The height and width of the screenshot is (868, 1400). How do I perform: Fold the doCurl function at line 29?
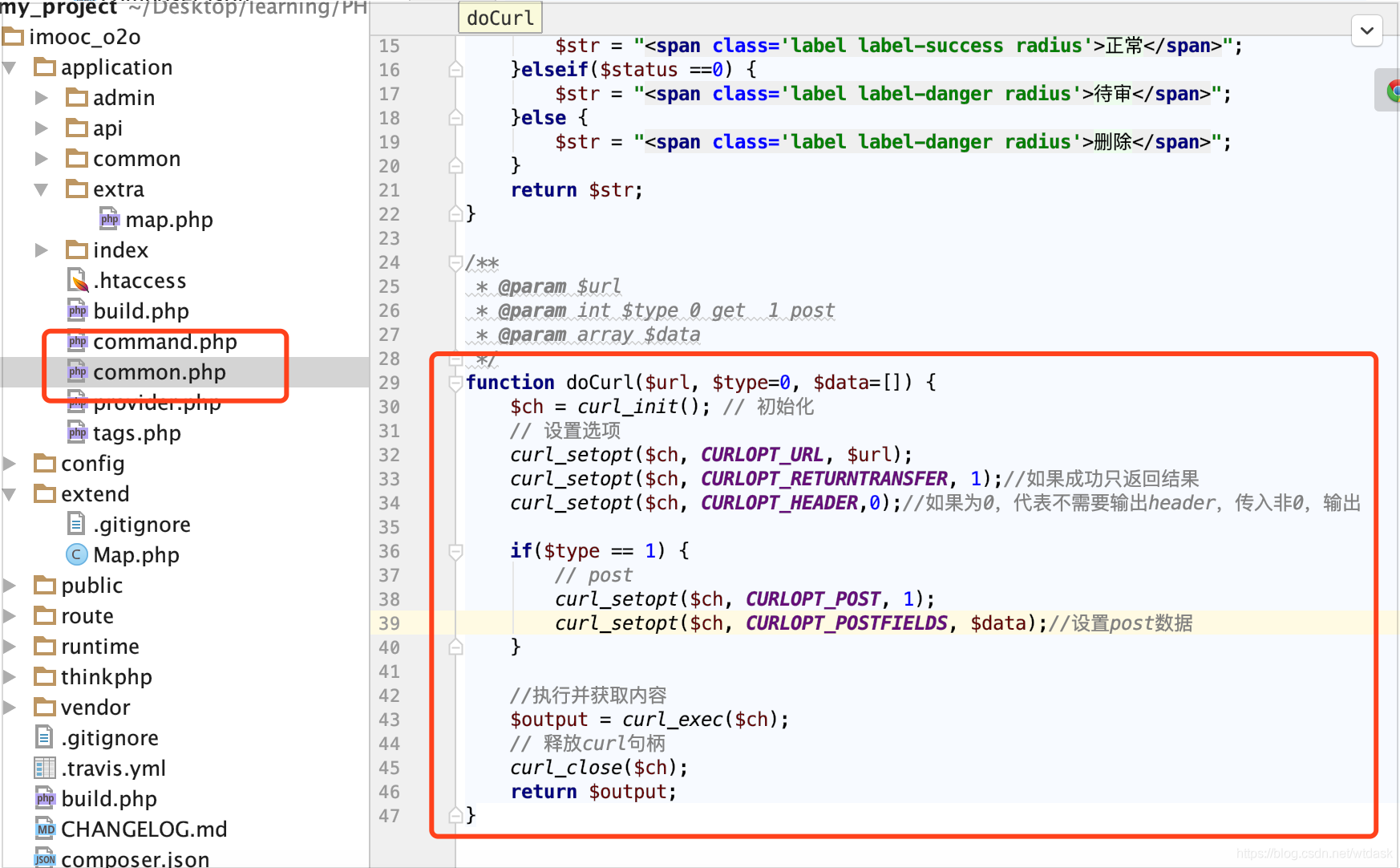pos(455,383)
